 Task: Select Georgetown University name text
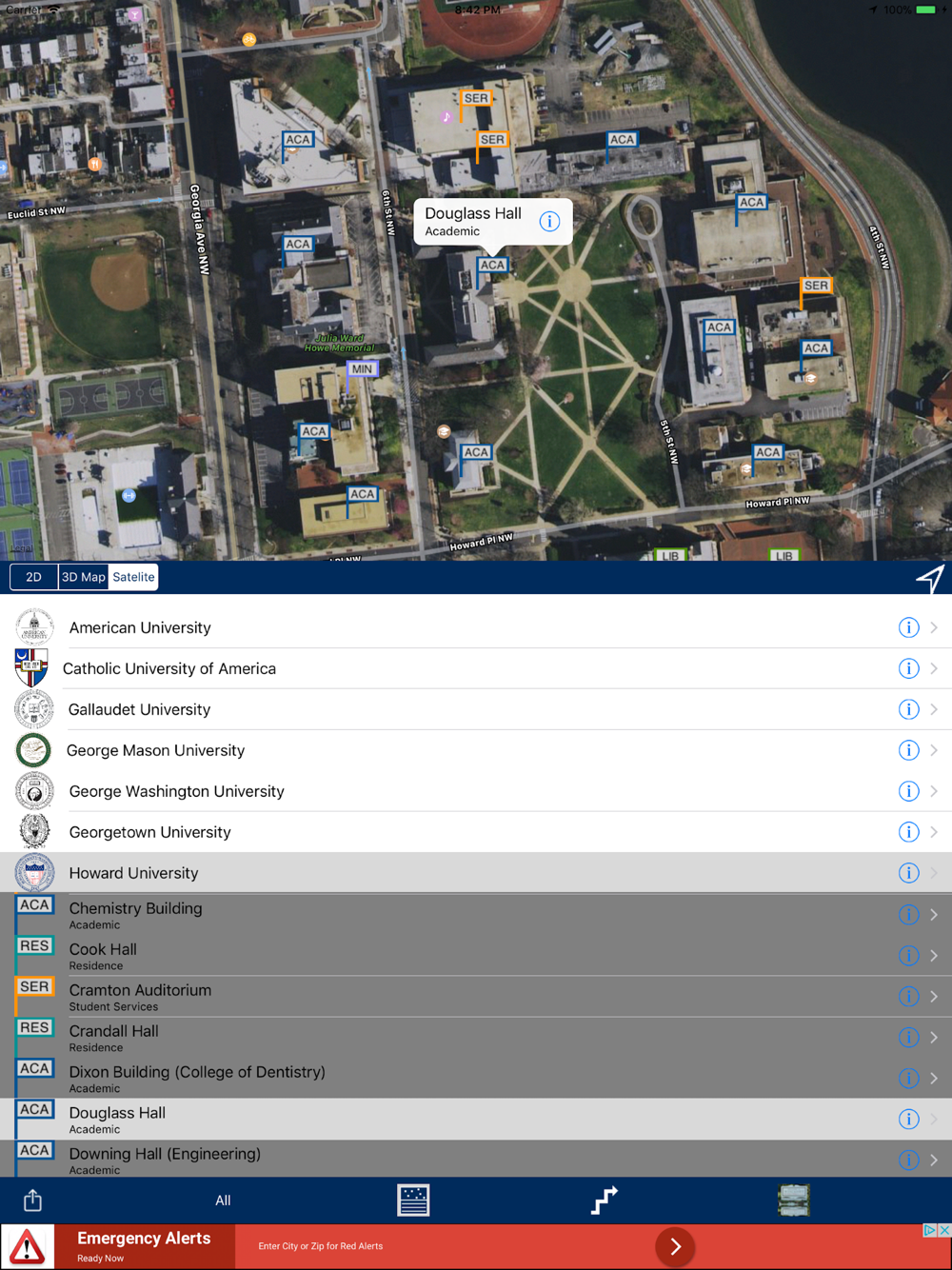coord(149,832)
